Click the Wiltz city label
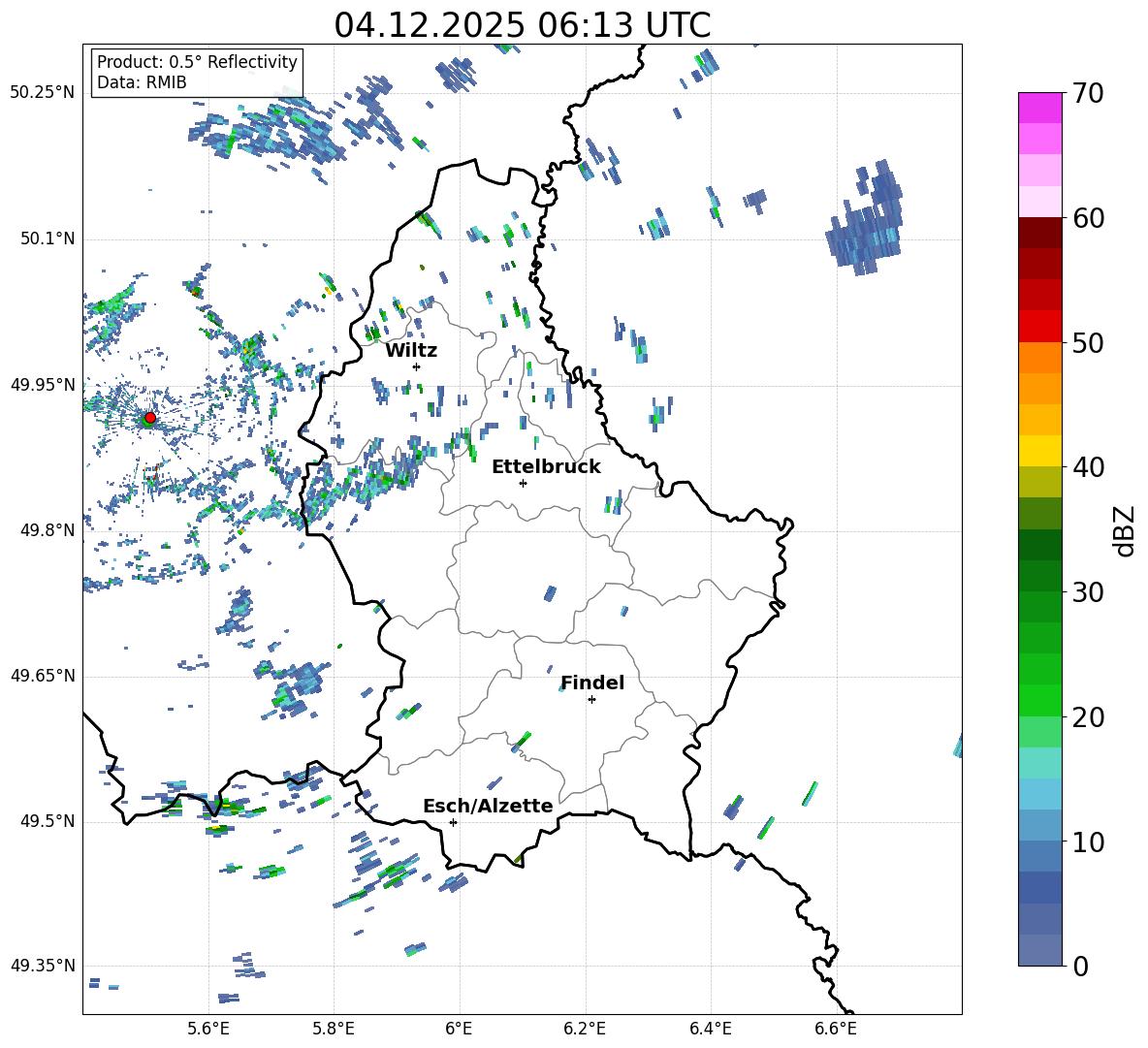 tap(411, 351)
